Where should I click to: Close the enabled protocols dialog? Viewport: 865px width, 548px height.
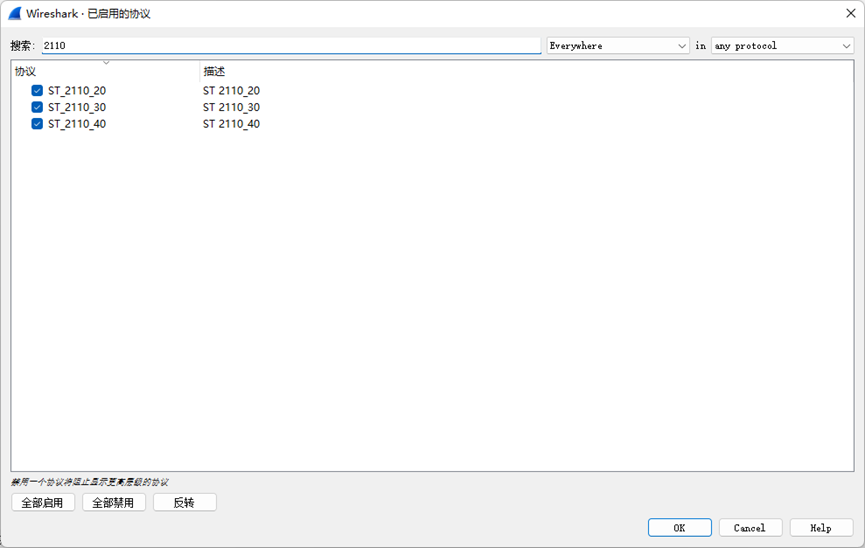[851, 13]
